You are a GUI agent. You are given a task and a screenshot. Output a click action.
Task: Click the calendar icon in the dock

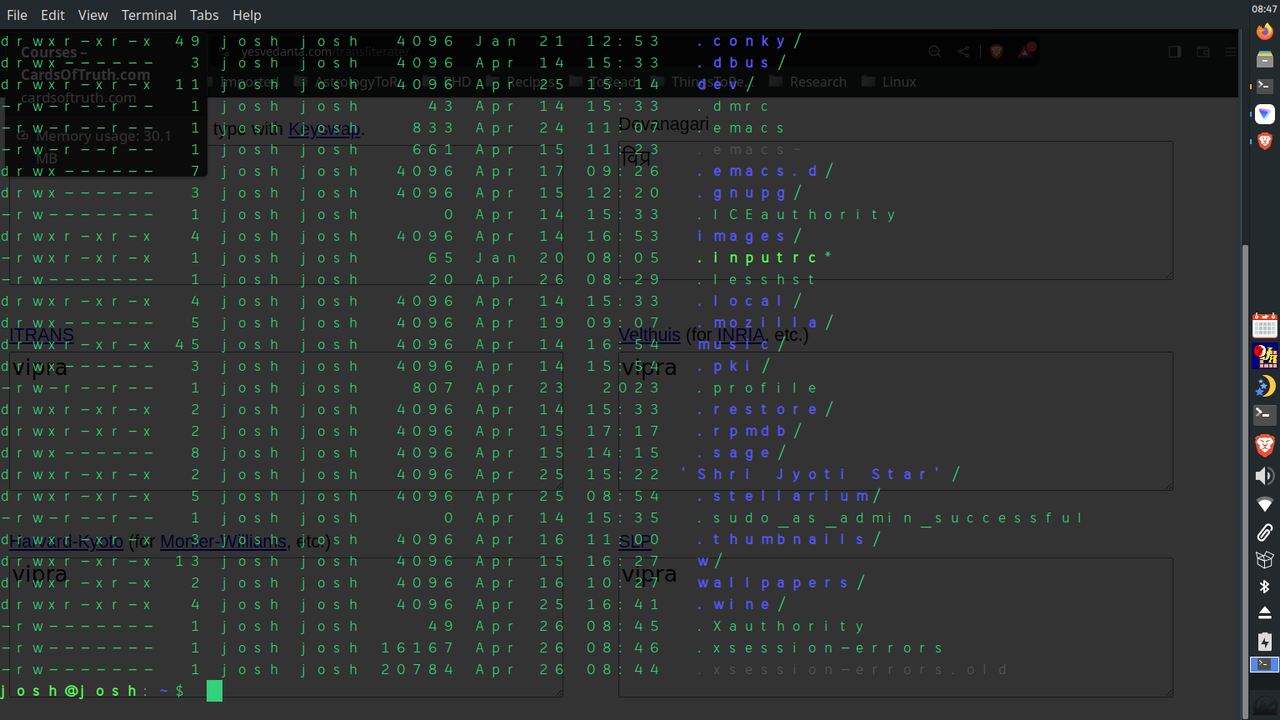click(x=1265, y=325)
